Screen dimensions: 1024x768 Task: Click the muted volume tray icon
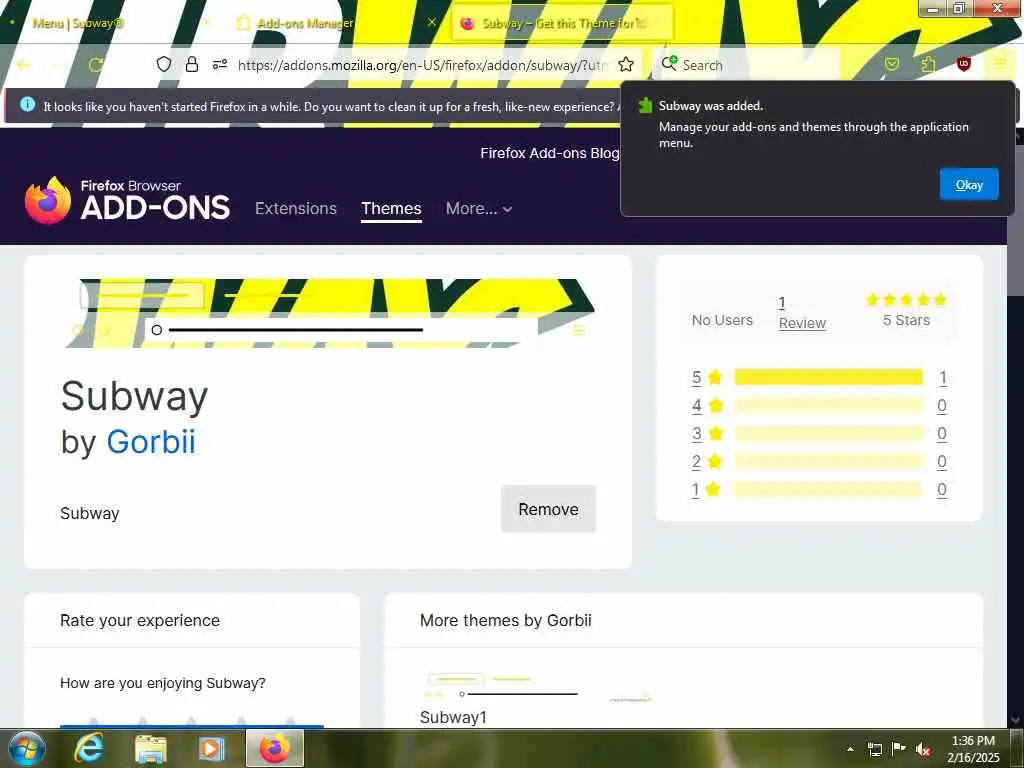pyautogui.click(x=923, y=750)
